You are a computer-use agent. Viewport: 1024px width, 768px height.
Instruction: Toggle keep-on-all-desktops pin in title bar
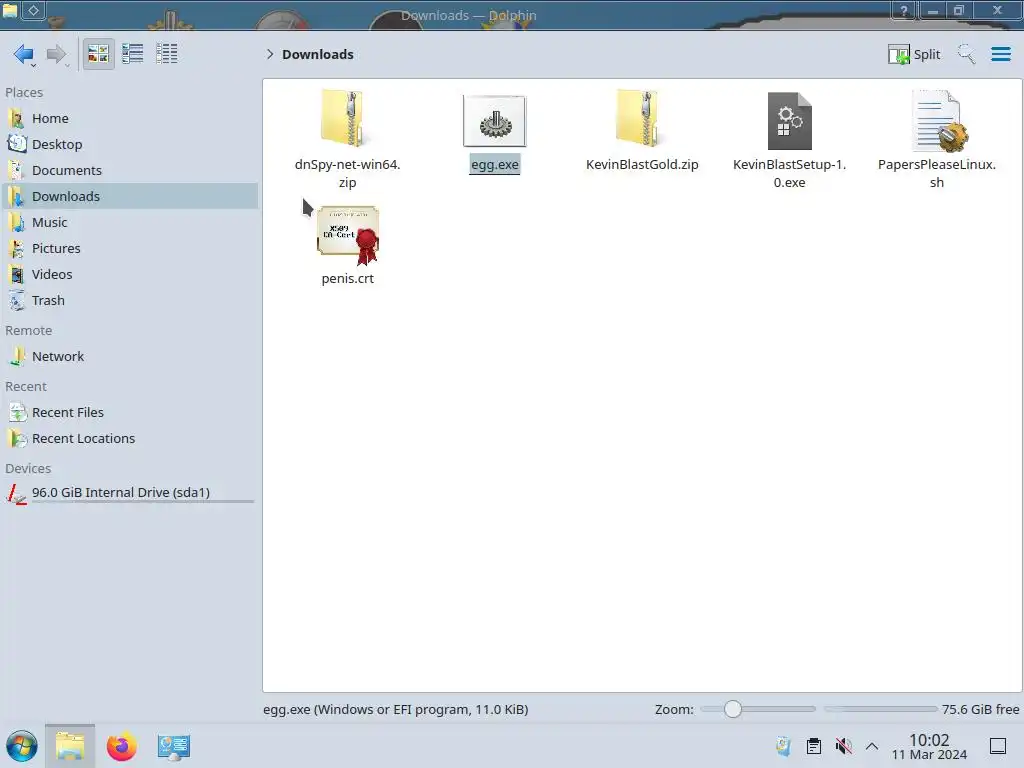tap(33, 10)
